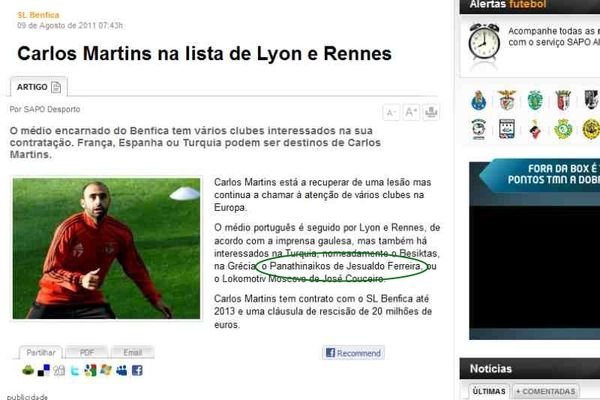600x400 pixels.
Task: Open the PDF tab
Action: coord(87,352)
